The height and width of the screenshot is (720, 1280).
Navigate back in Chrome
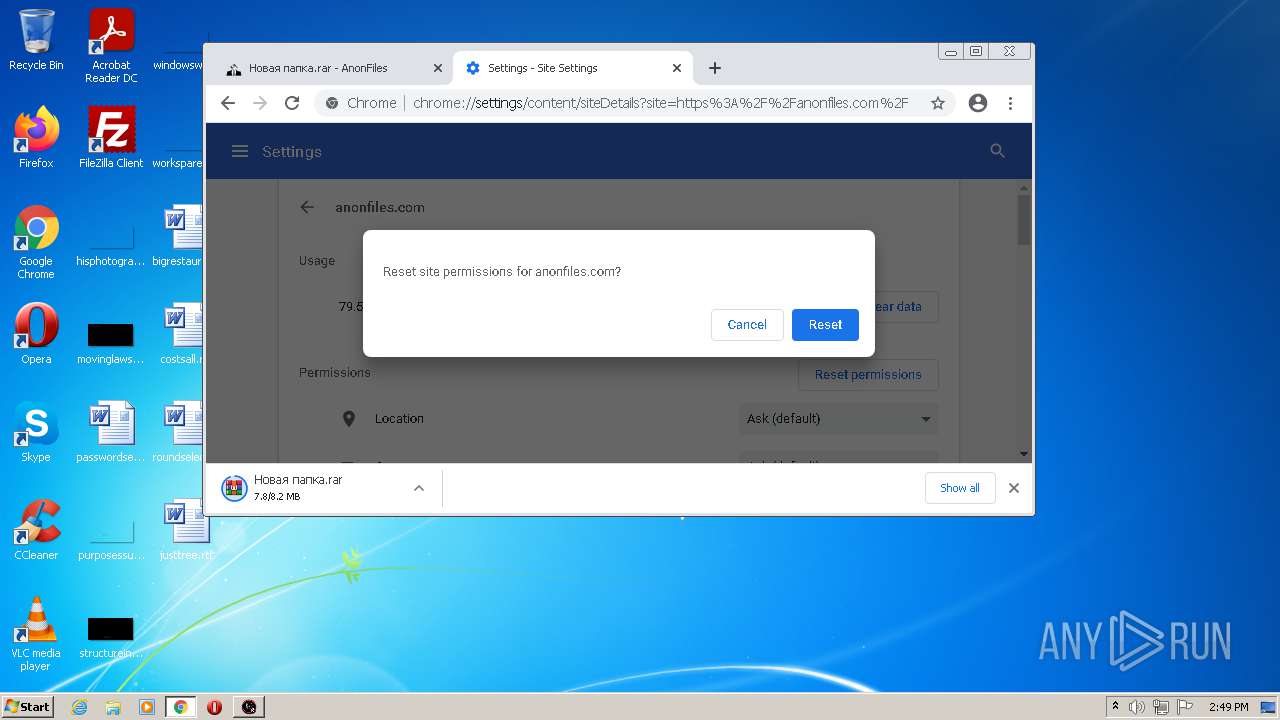click(228, 103)
